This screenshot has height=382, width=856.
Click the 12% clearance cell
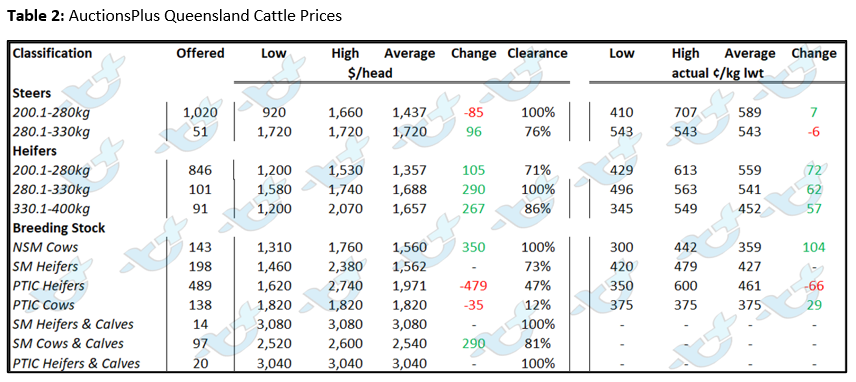click(537, 305)
